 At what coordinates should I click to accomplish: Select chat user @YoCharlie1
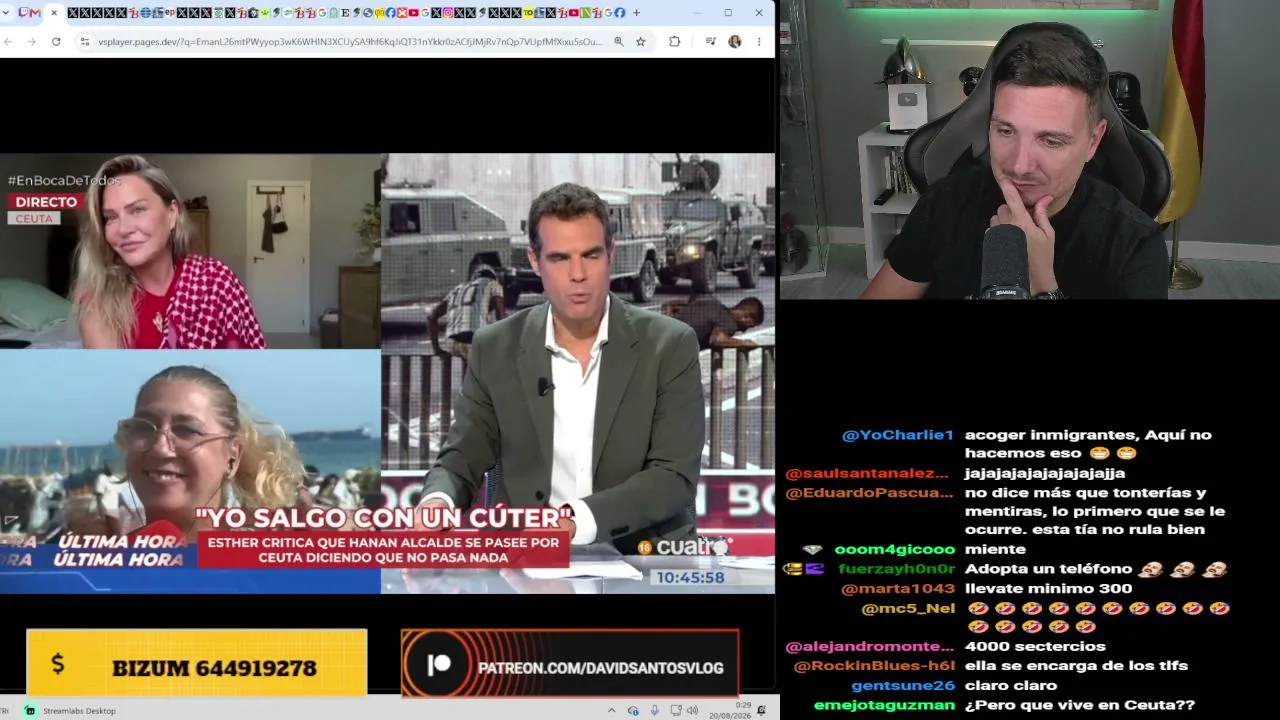point(898,435)
